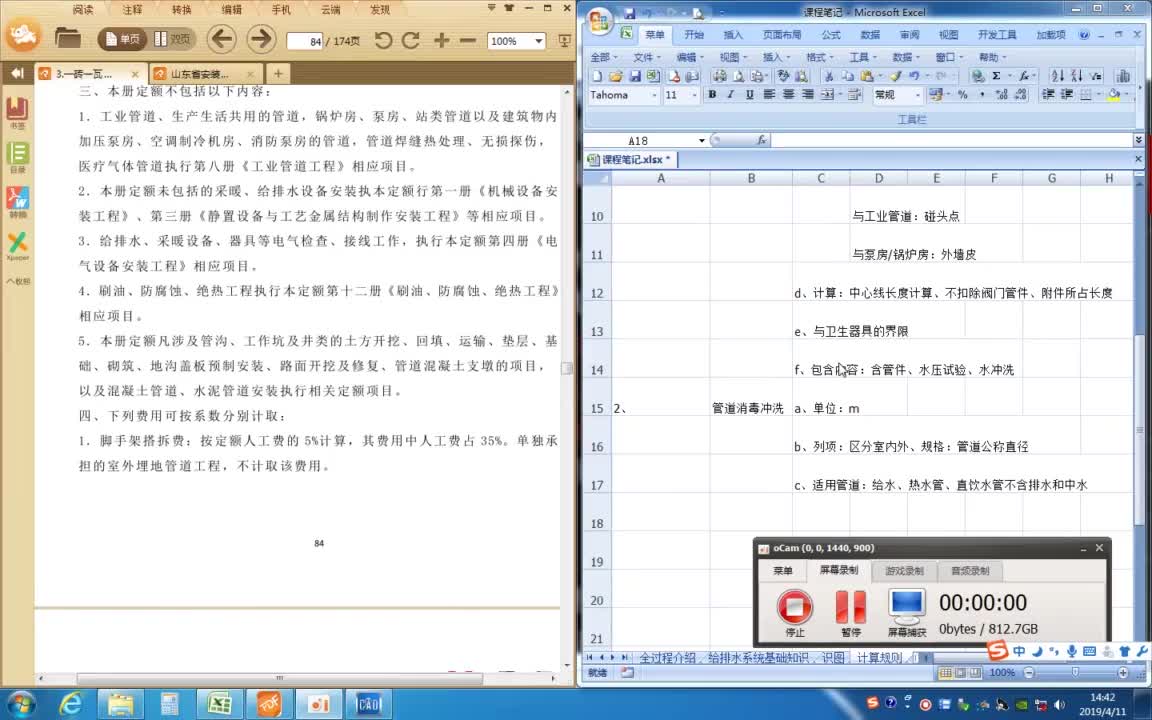
Task: Click the Excel formula bar input
Action: pyautogui.click(x=951, y=140)
